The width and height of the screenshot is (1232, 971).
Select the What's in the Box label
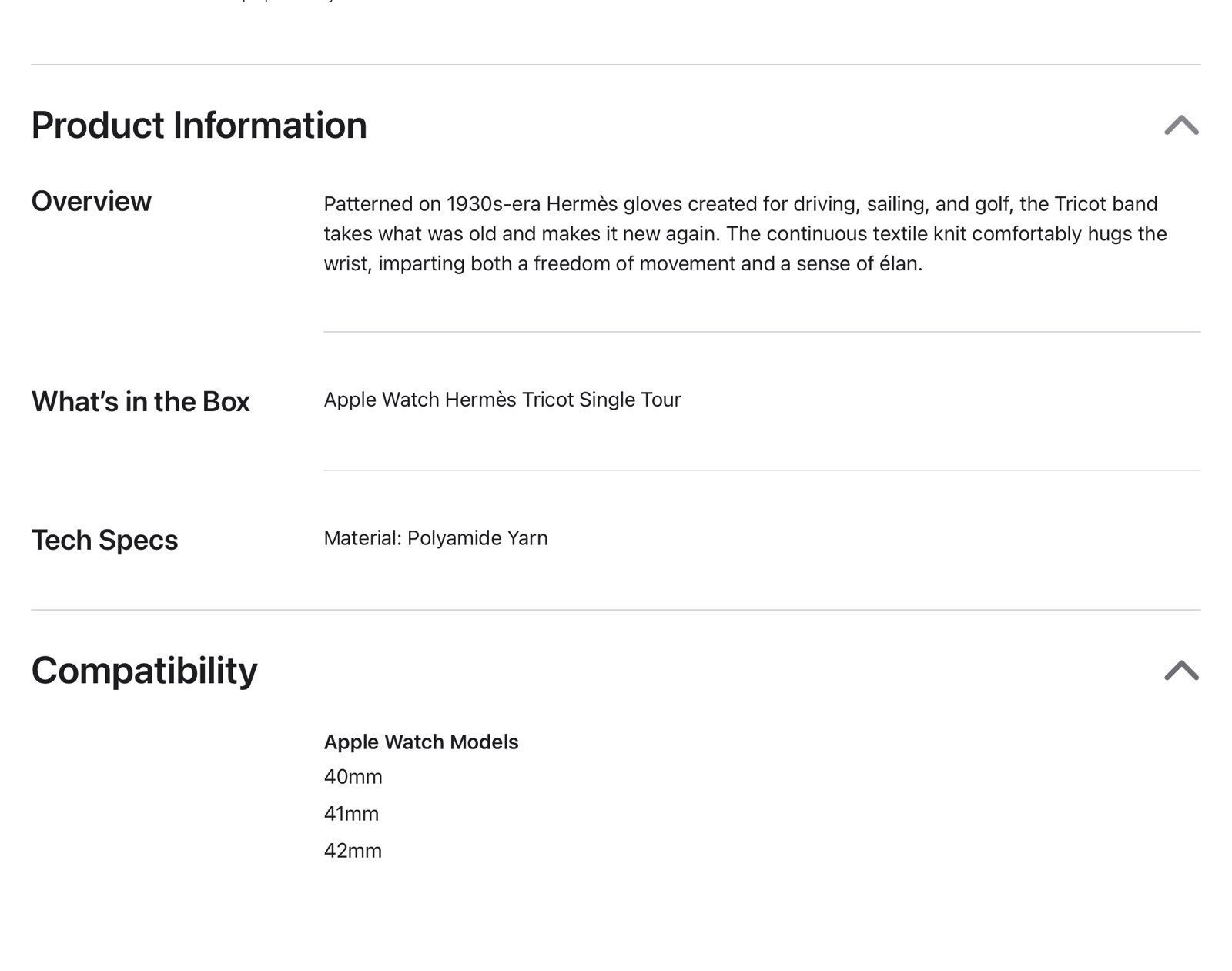coord(140,401)
